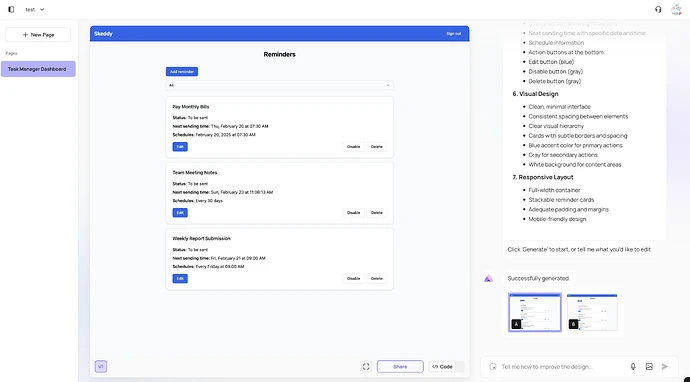Open the headset support icon
The image size is (690, 382).
point(658,9)
